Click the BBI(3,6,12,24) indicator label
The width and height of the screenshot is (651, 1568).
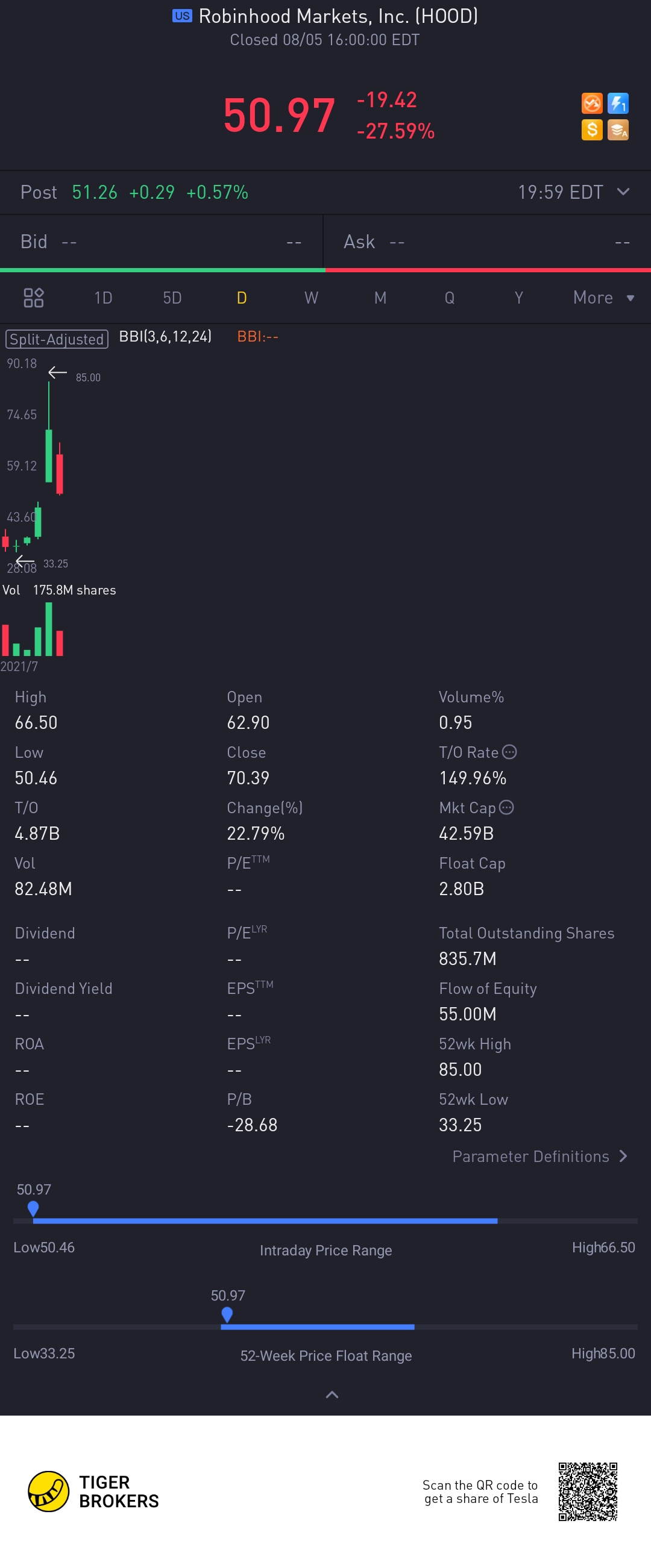[x=165, y=337]
